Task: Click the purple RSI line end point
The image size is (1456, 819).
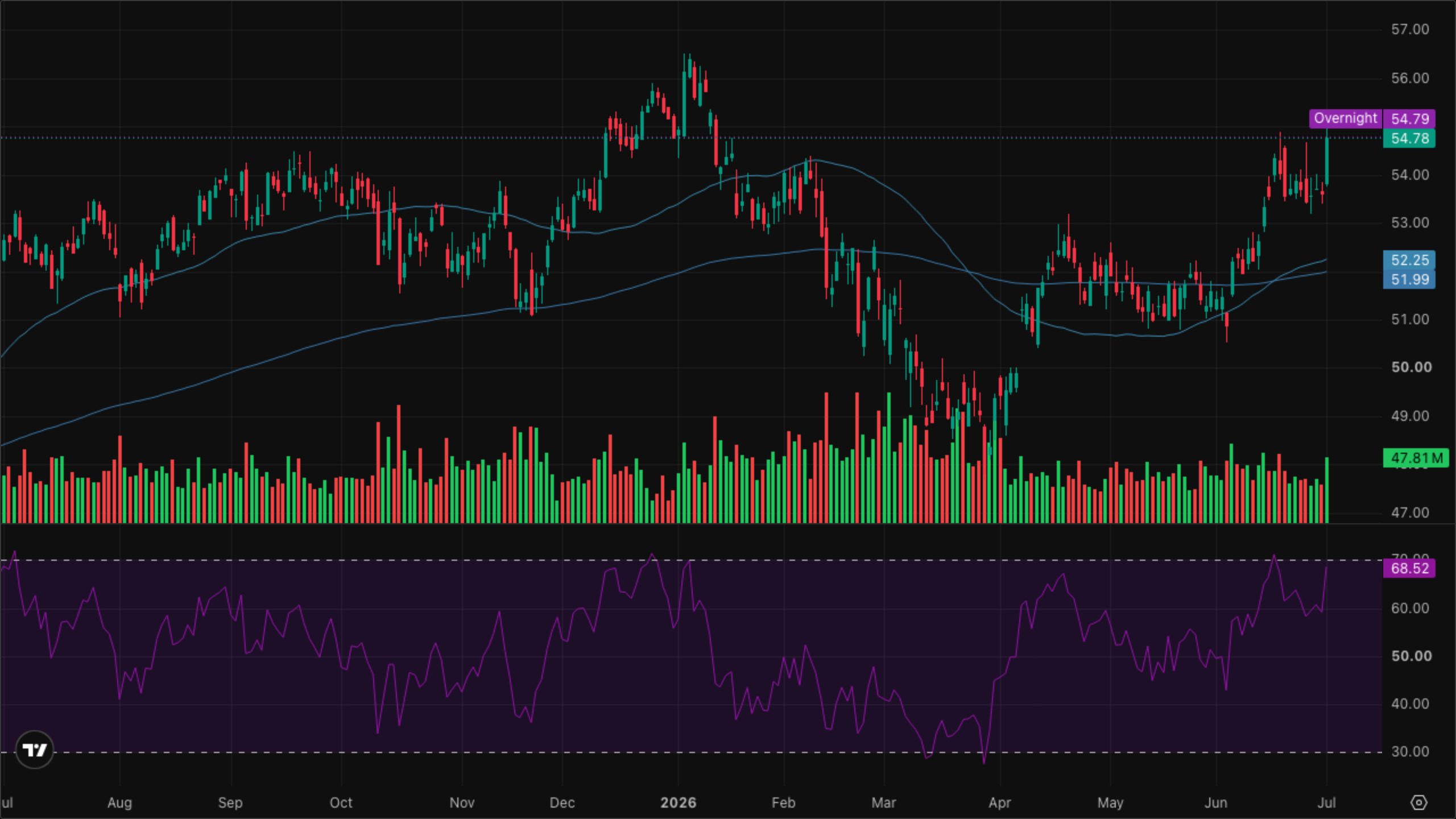Action: (1326, 567)
